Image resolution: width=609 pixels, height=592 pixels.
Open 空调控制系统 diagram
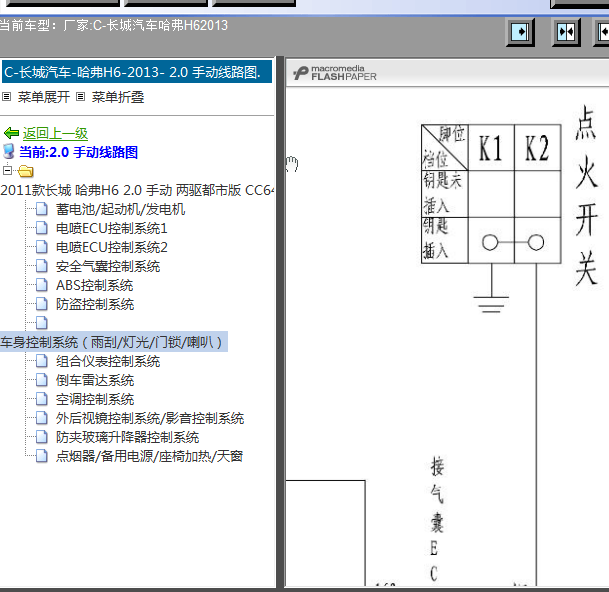pos(95,399)
